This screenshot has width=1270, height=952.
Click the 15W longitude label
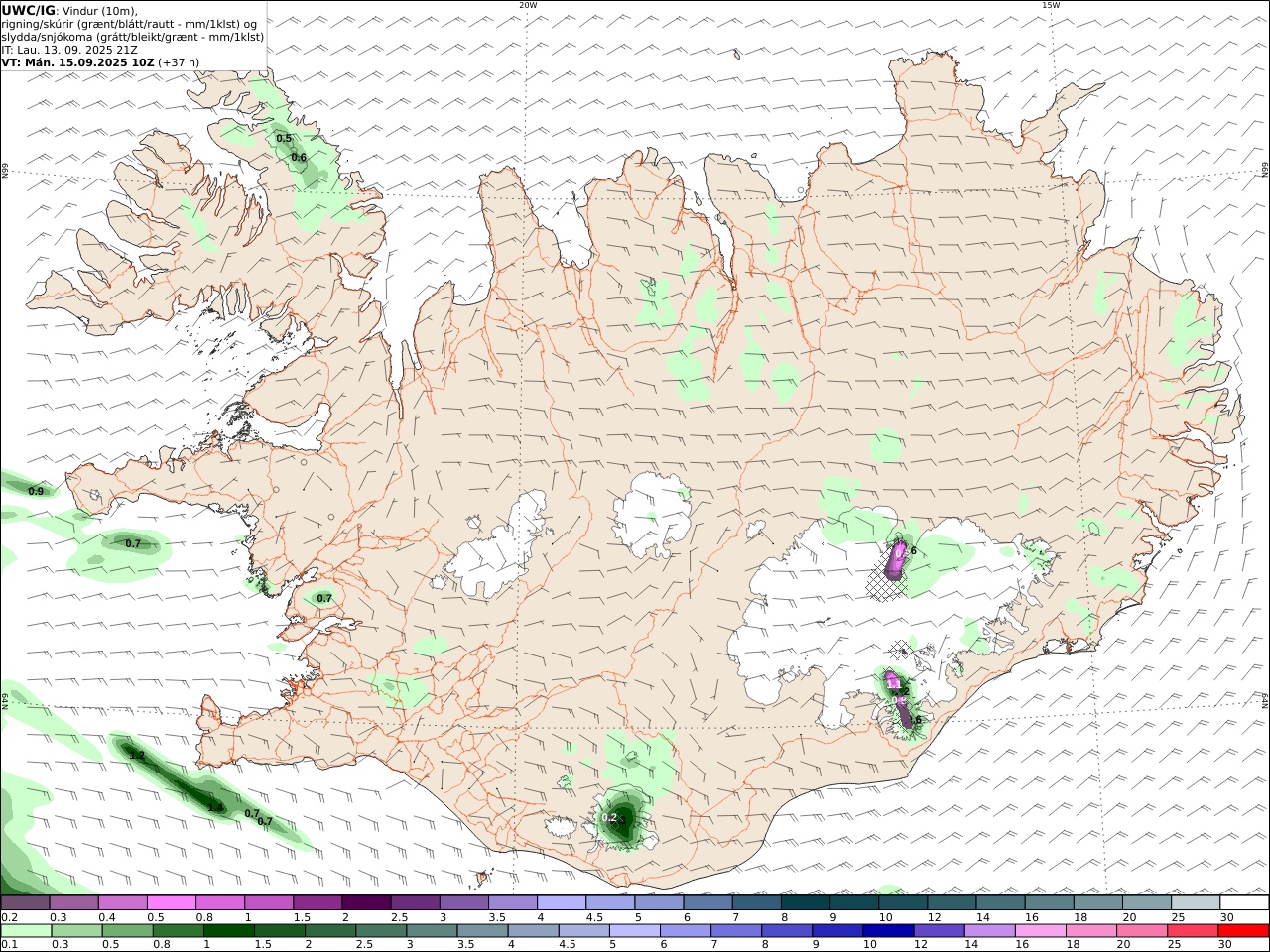coord(1051,5)
